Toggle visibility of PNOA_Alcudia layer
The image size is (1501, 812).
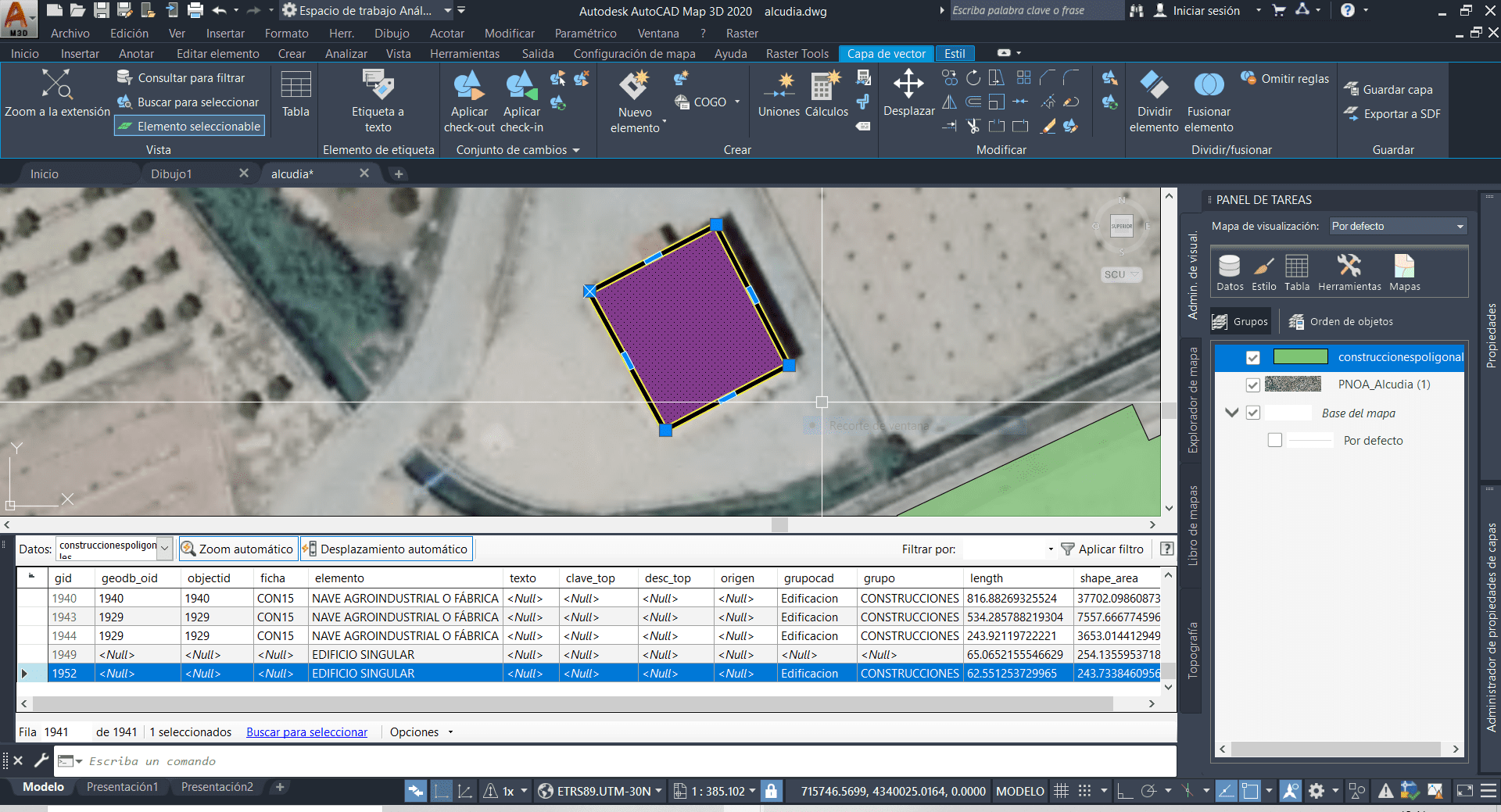[1252, 385]
